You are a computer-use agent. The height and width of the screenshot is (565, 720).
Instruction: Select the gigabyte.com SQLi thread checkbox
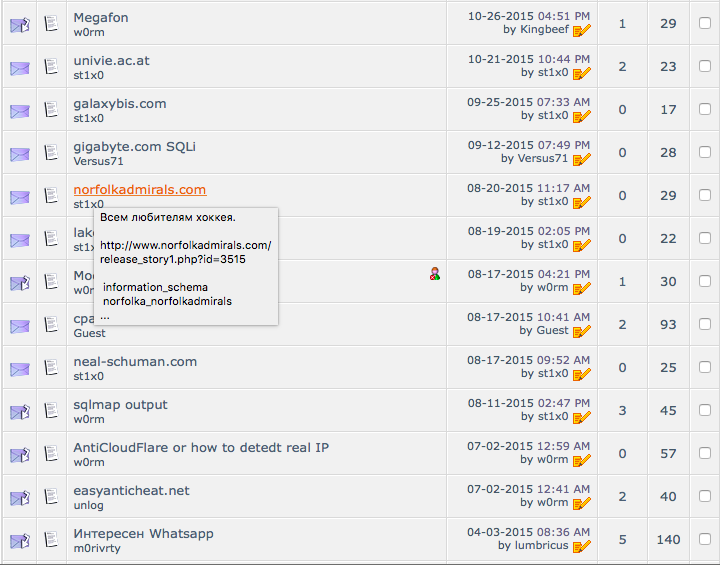point(705,152)
